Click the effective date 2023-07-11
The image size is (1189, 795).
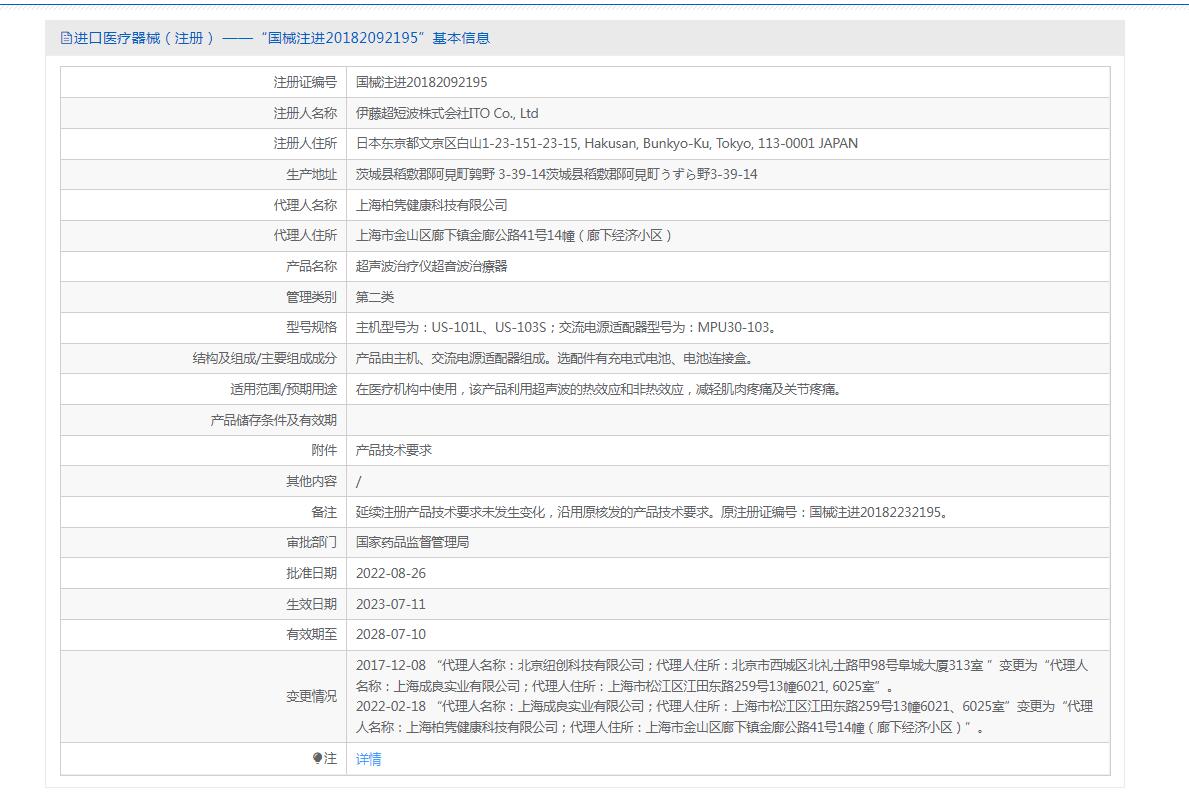point(391,604)
